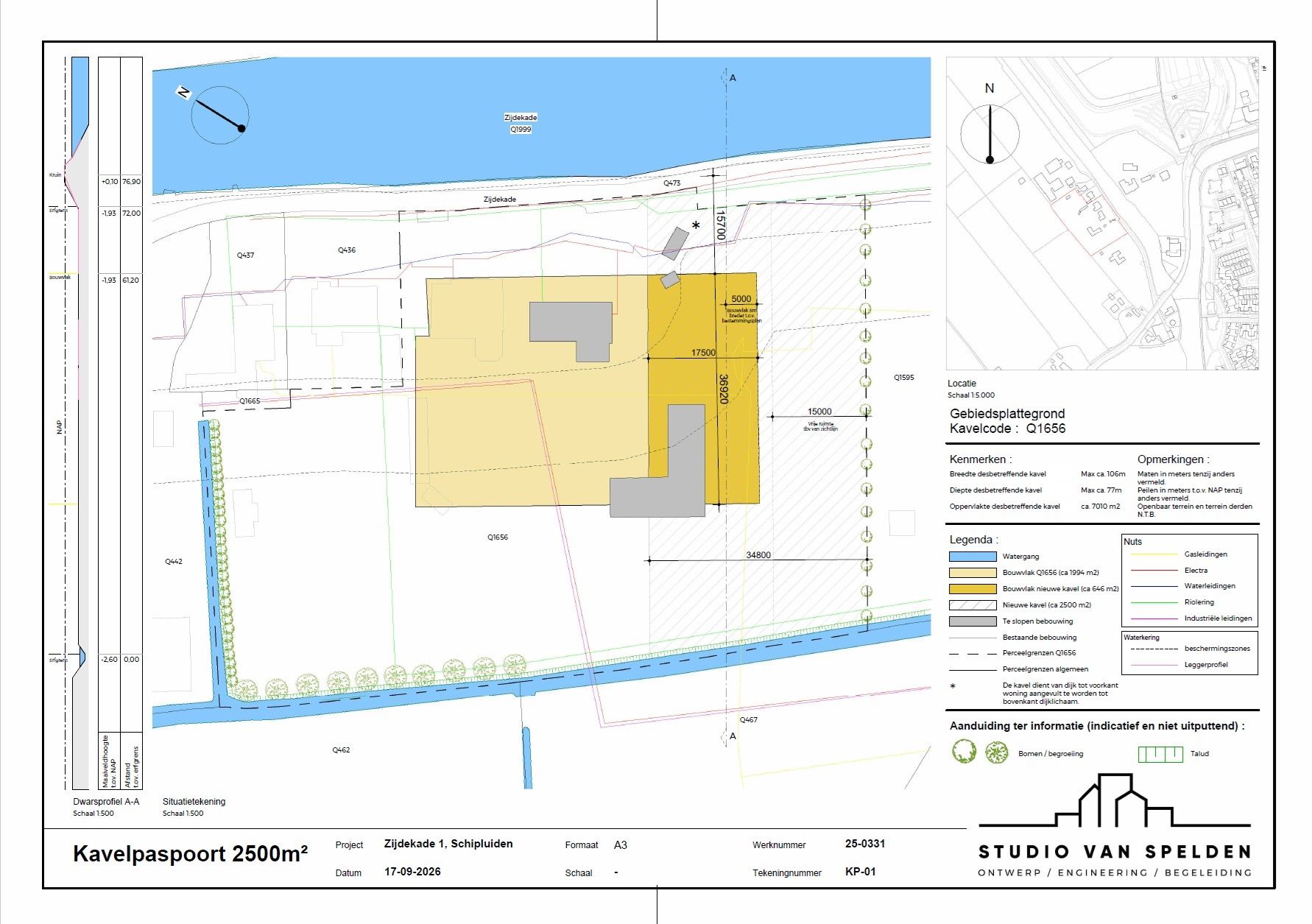
Task: Click the Situatietekening title
Action: point(194,802)
